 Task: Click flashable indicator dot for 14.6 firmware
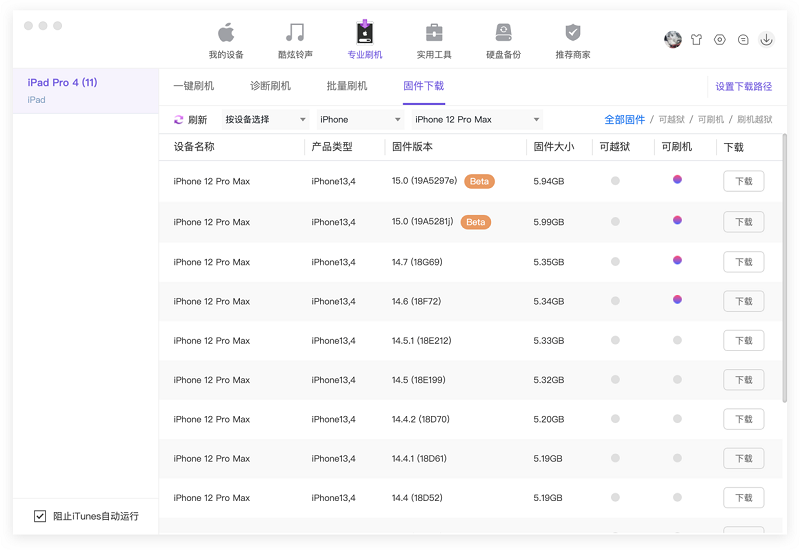(677, 299)
